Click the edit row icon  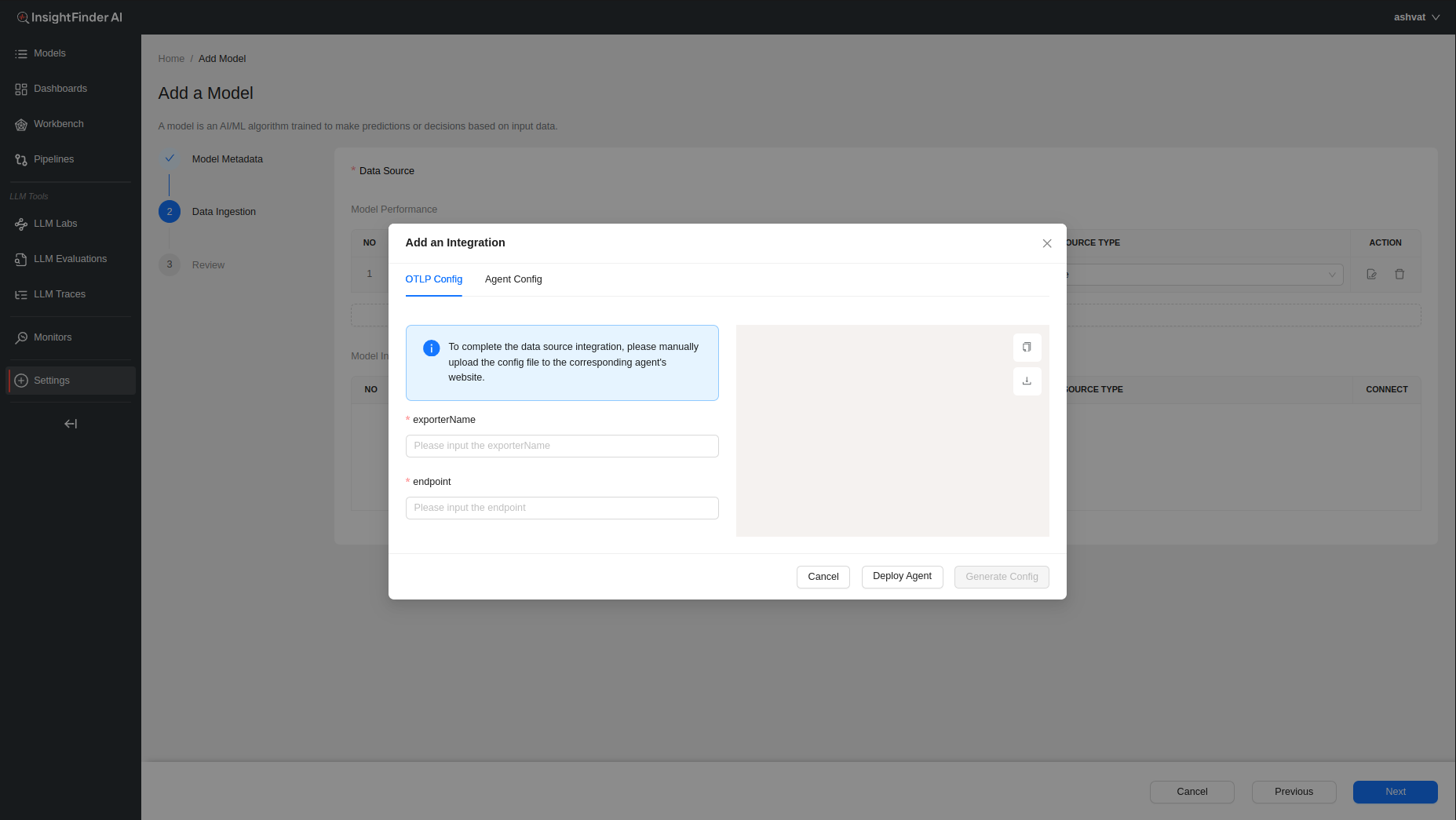tap(1371, 274)
